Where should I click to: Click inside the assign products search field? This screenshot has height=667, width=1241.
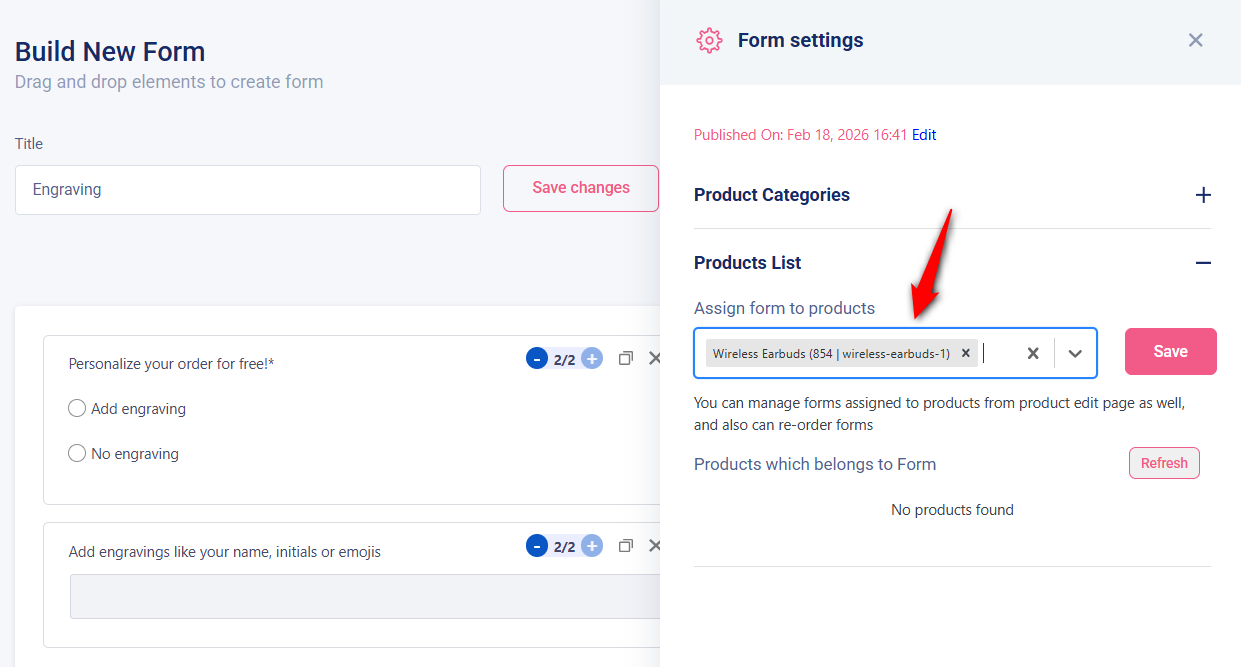(x=1000, y=352)
